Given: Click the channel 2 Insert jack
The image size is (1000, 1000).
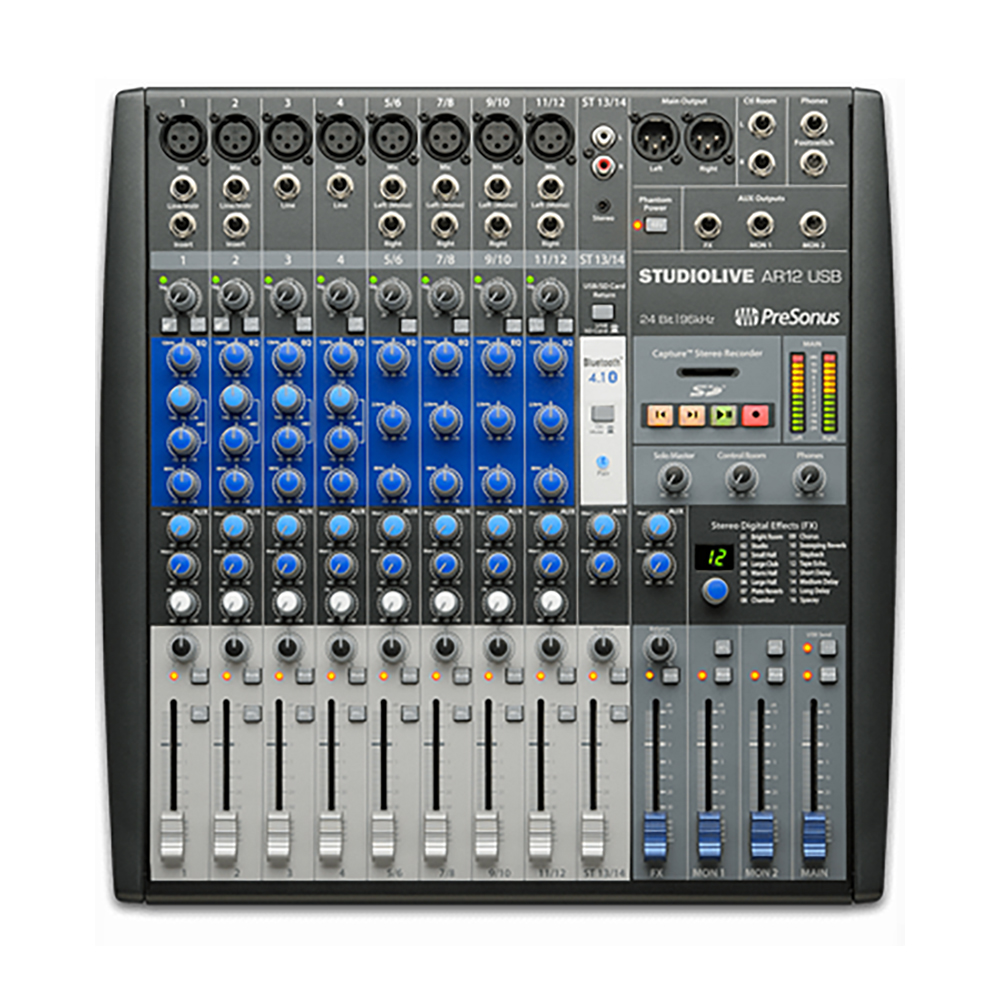Looking at the screenshot, I should 235,224.
